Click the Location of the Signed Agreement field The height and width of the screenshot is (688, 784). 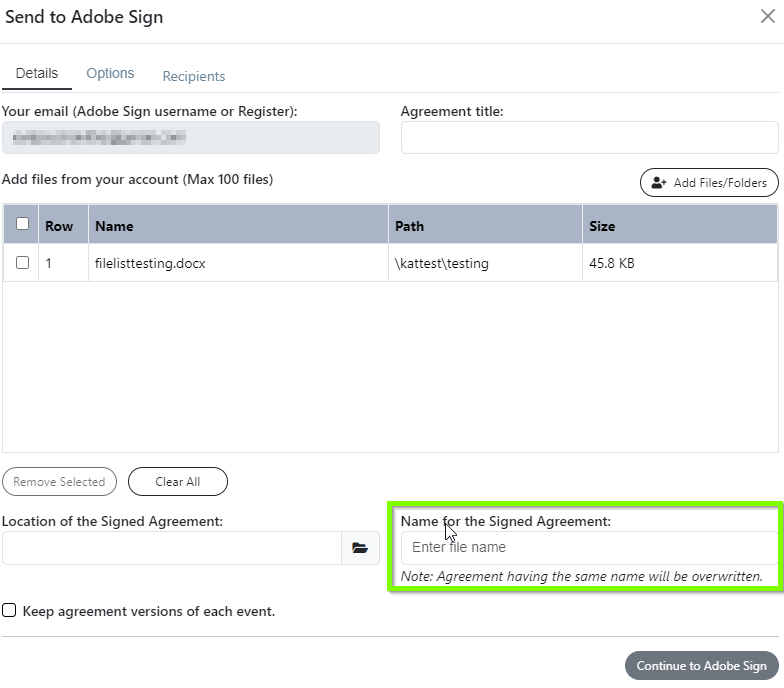pyautogui.click(x=172, y=548)
